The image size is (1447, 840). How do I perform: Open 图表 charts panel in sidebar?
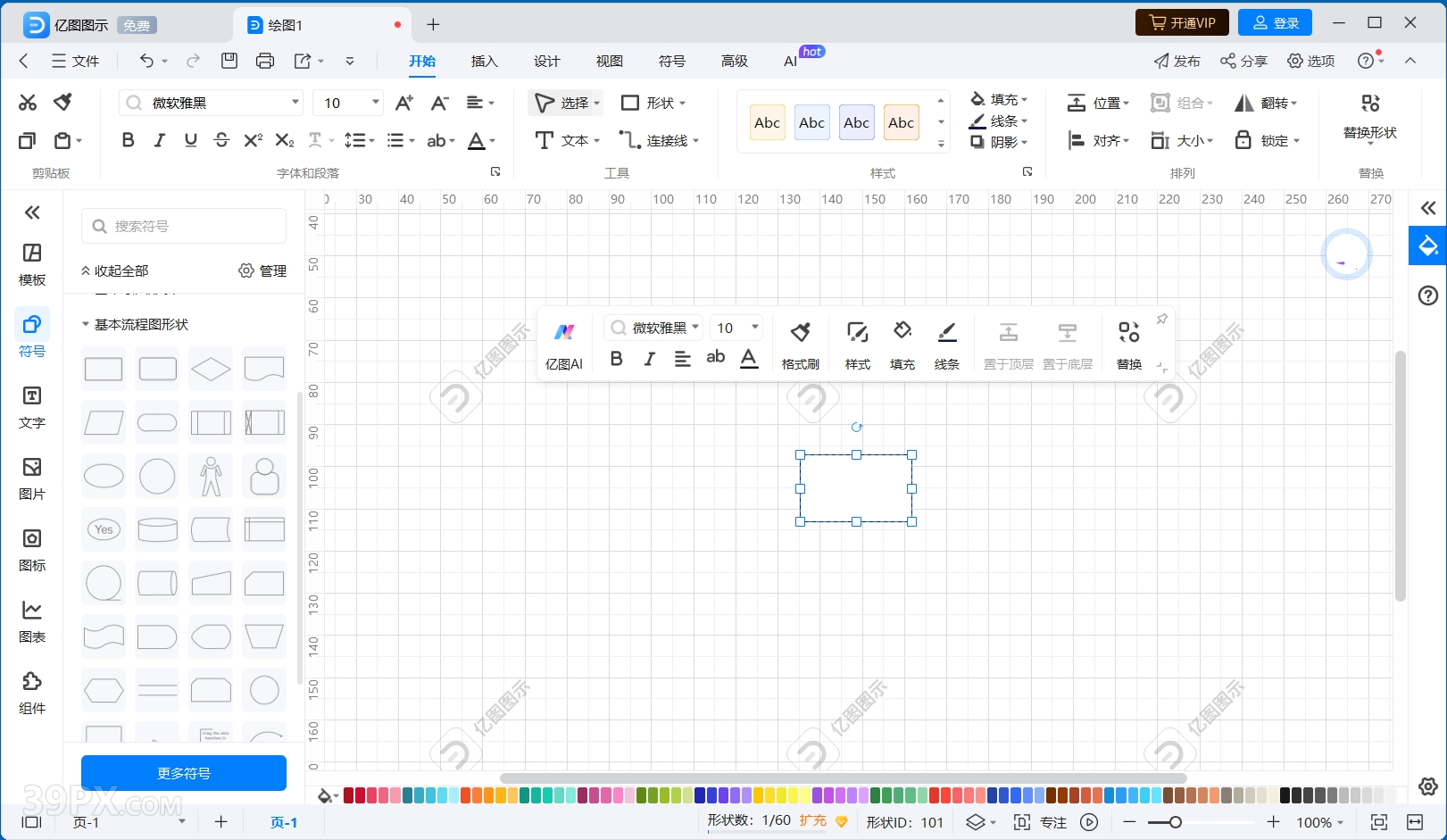tap(32, 622)
